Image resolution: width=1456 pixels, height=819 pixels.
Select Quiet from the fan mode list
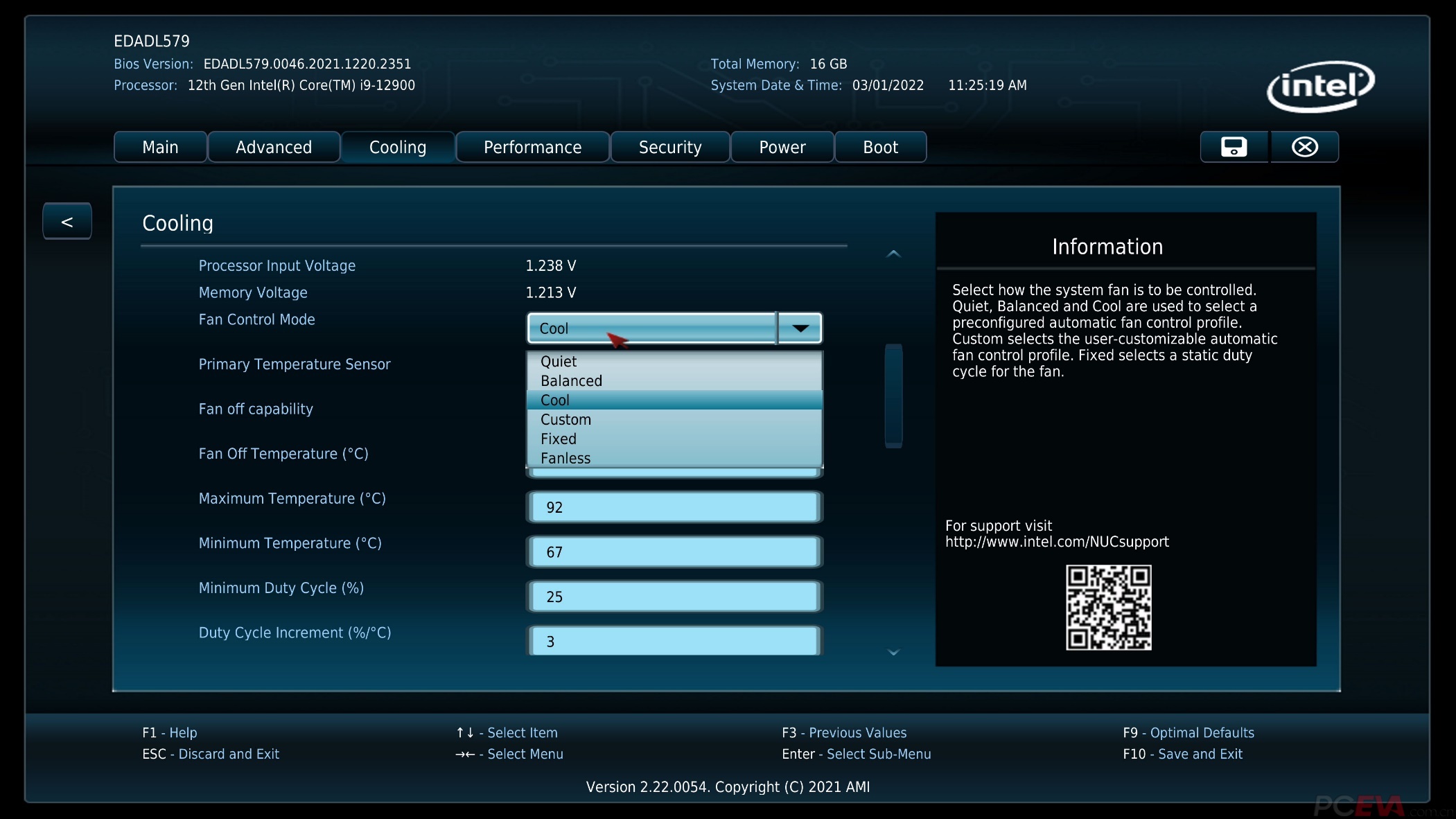point(559,362)
